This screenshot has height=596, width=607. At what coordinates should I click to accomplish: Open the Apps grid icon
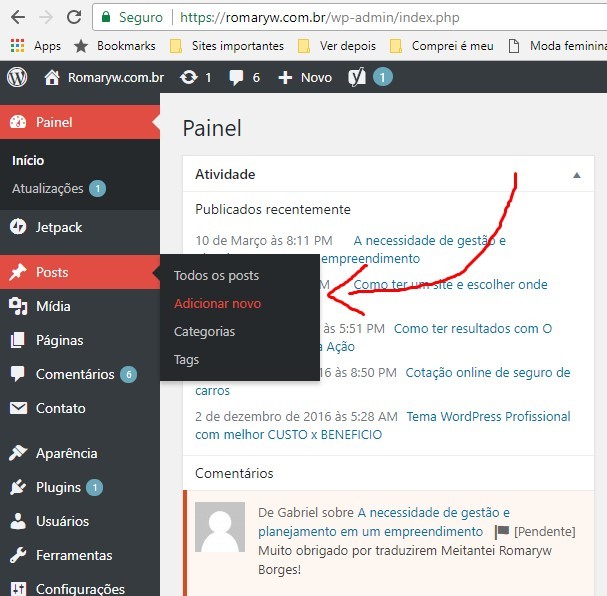(17, 46)
